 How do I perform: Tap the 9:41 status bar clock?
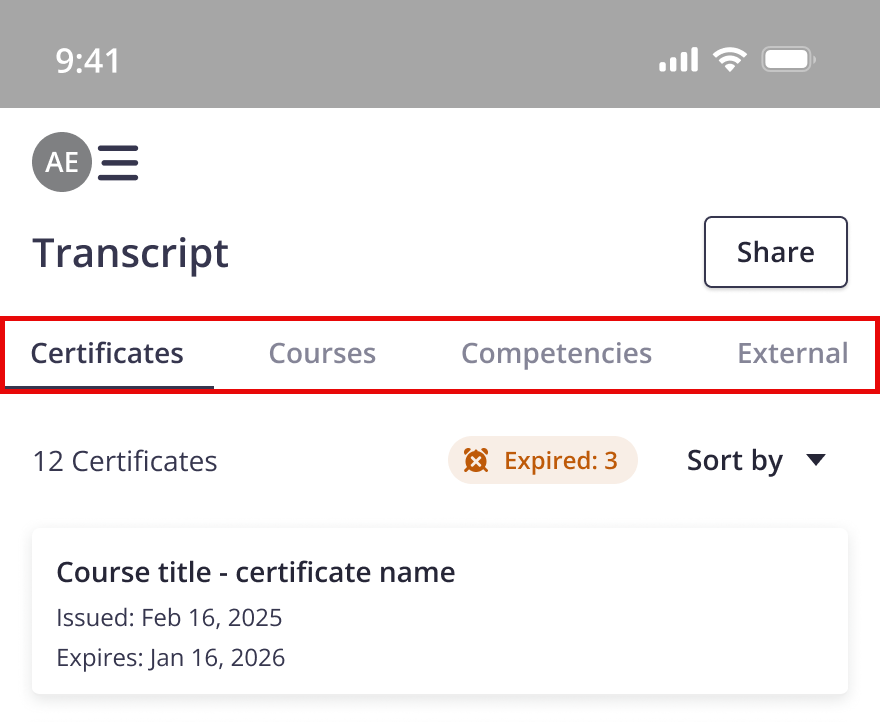click(x=88, y=61)
